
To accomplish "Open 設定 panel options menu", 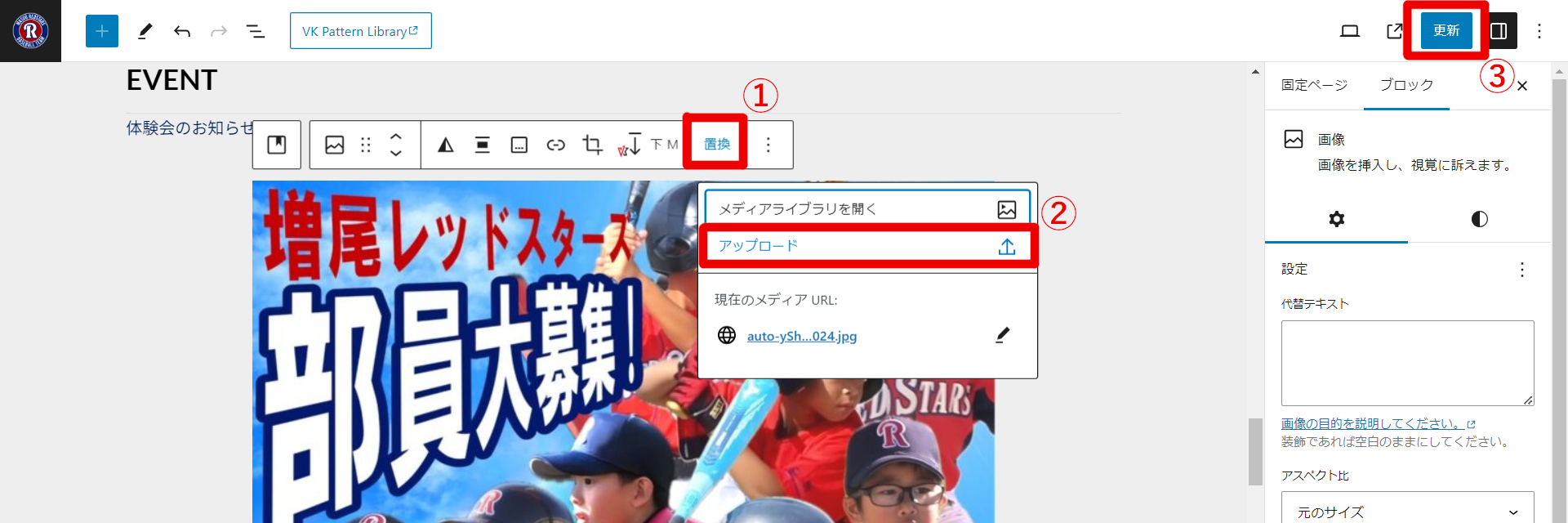I will click(1521, 270).
